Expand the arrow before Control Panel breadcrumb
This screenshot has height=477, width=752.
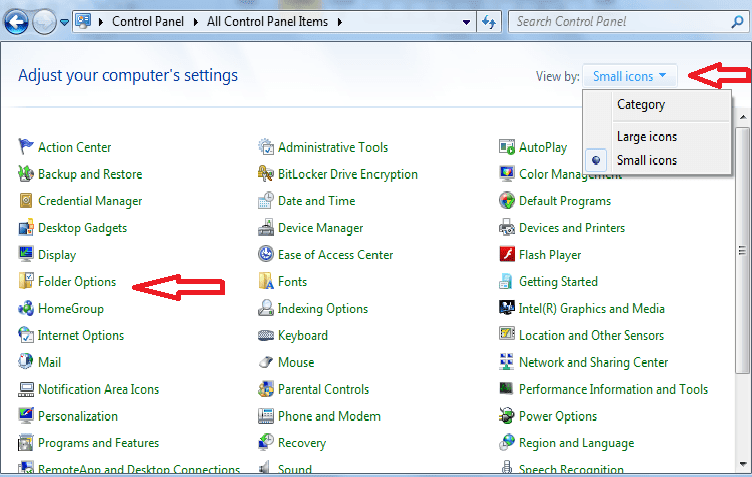[x=101, y=22]
